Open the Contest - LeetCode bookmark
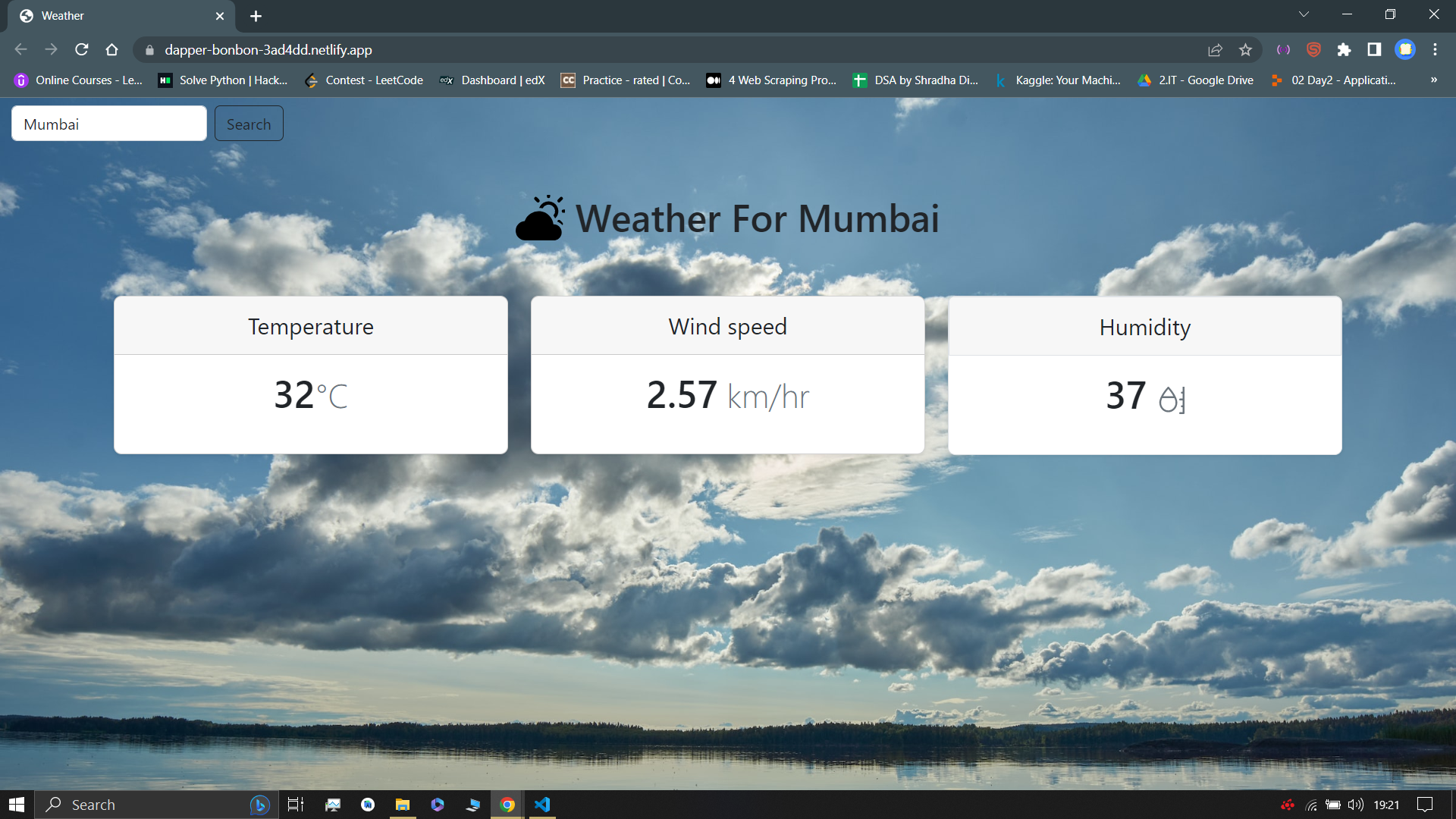Viewport: 1456px width, 819px height. tap(363, 80)
